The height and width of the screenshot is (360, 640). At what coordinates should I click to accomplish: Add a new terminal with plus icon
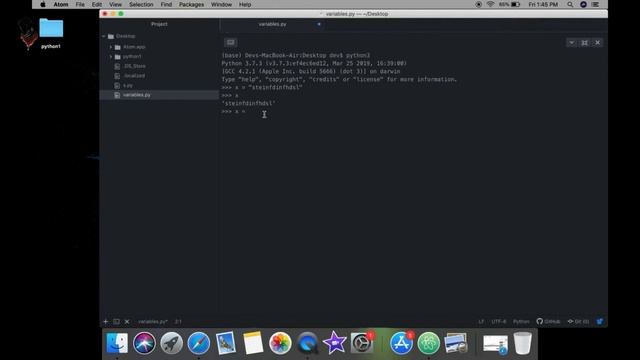tap(106, 322)
